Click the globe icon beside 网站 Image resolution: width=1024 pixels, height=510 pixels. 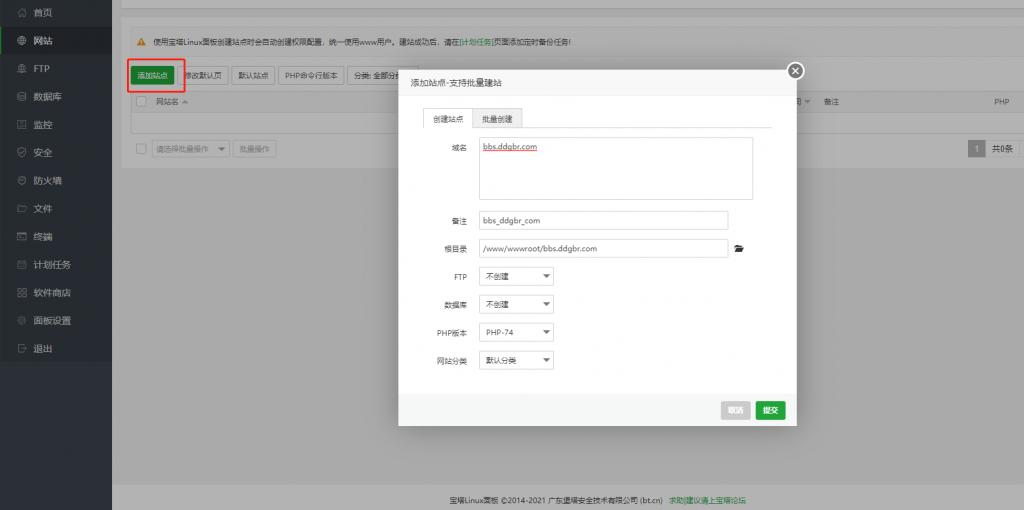pos(22,40)
